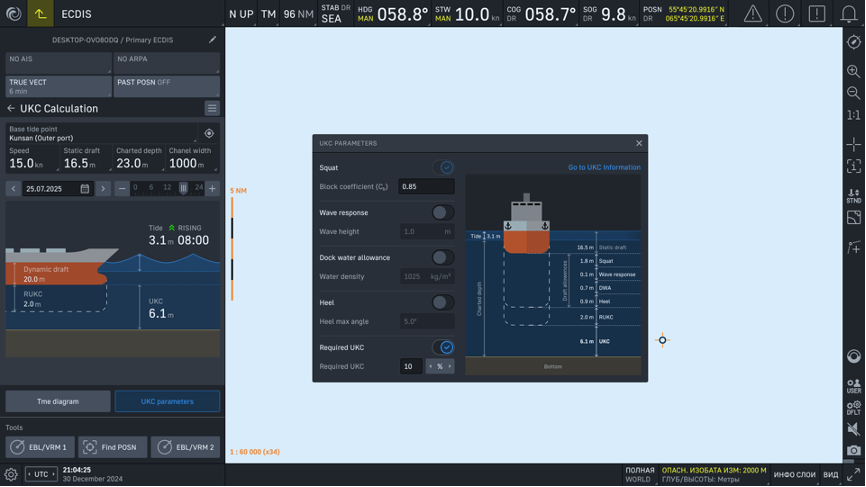Viewport: 866px width, 487px height.
Task: Toggle PAST POSN setting
Action: point(166,87)
